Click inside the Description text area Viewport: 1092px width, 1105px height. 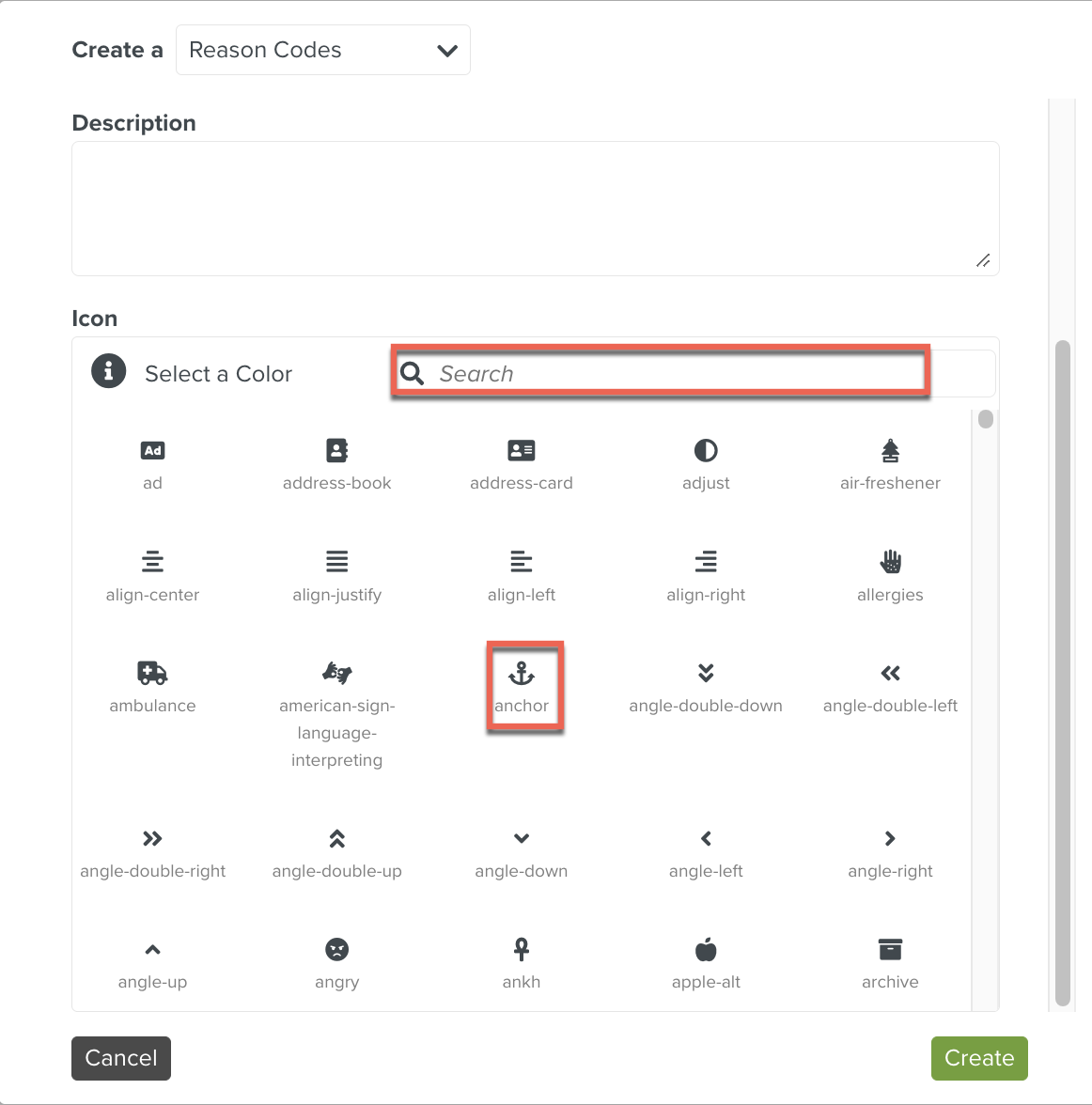pos(535,209)
